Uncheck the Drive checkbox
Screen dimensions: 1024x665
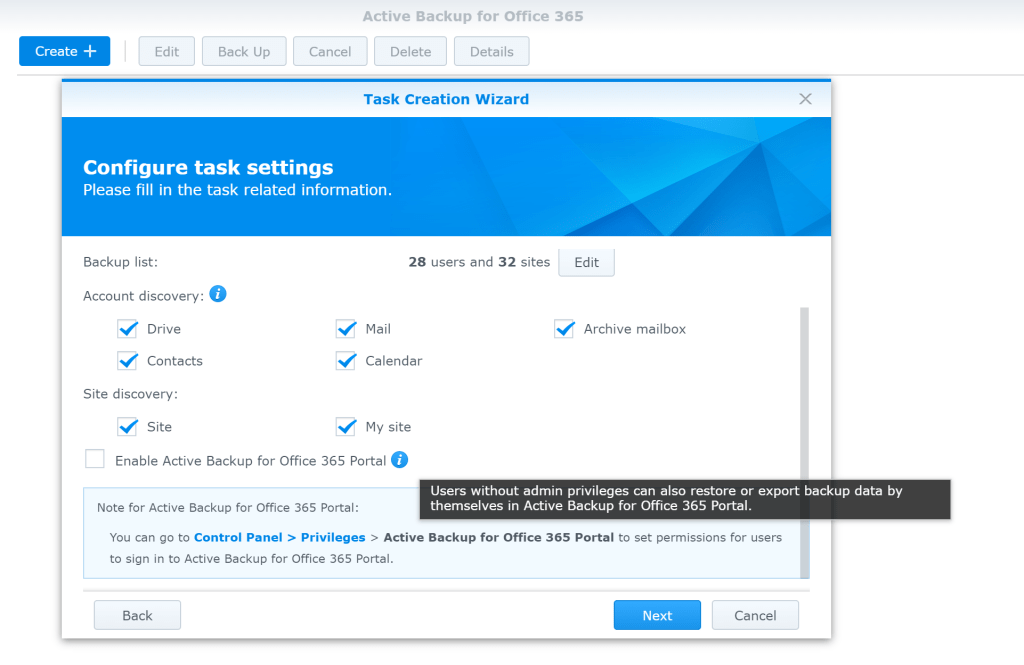click(x=128, y=329)
